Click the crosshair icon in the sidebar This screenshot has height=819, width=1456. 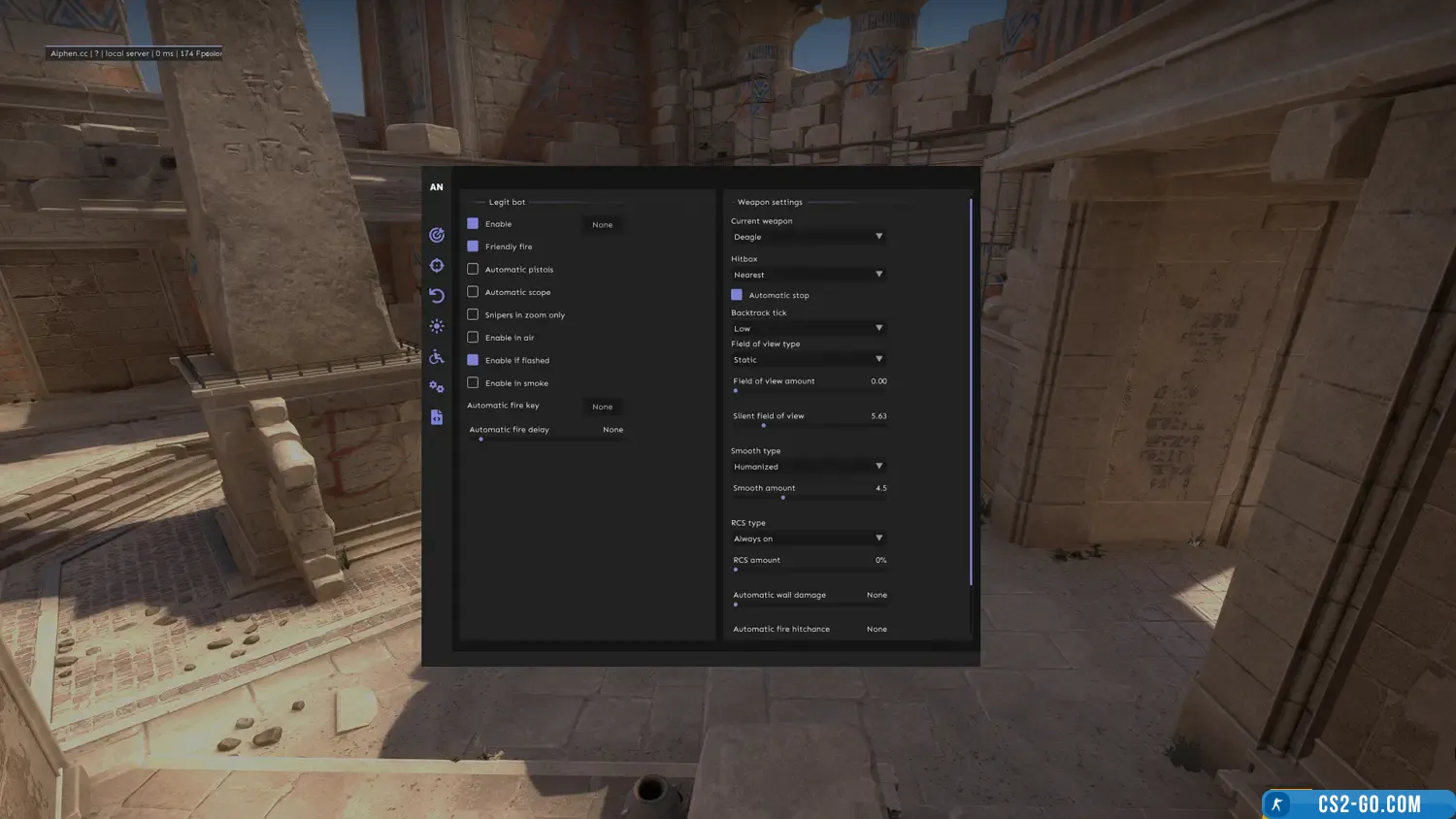click(437, 266)
